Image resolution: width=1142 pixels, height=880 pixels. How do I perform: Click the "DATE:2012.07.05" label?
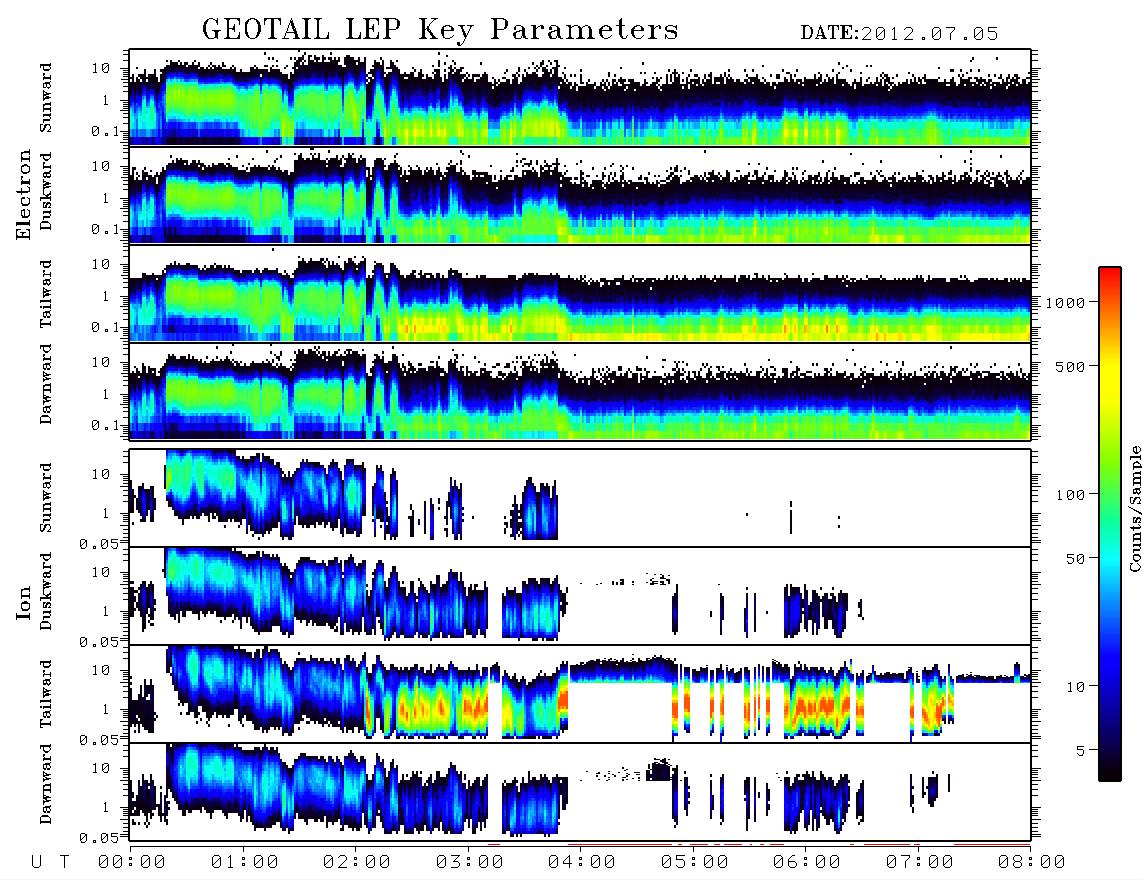899,34
